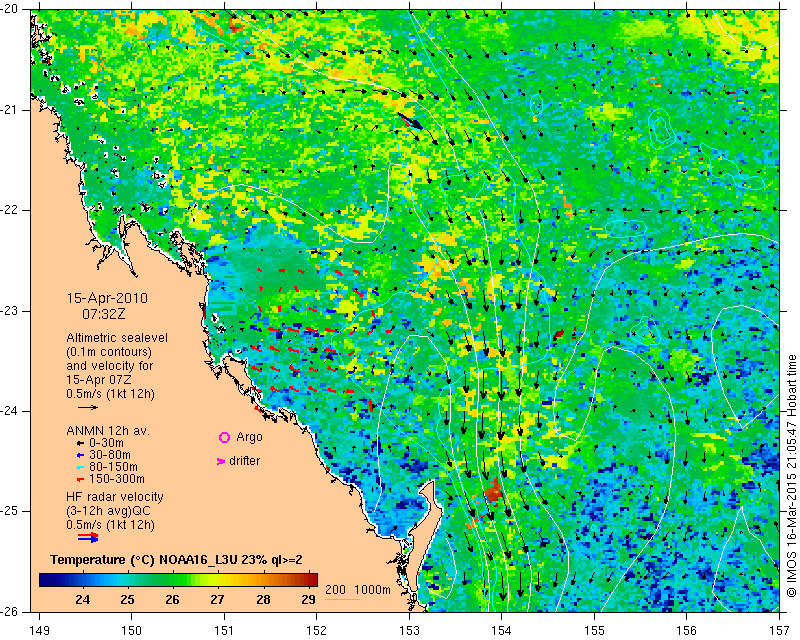Select the black 0-30m ANMN arrow symbol

80,444
